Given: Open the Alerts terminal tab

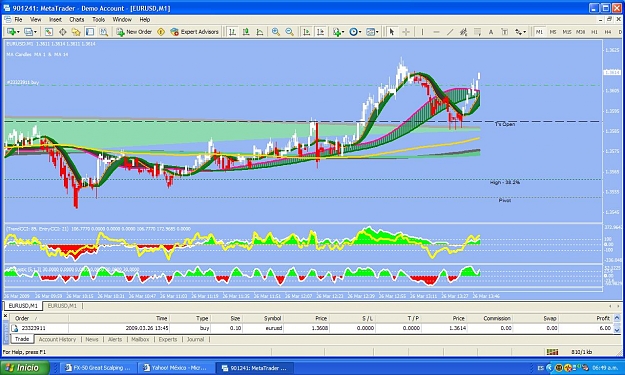Looking at the screenshot, I should pyautogui.click(x=115, y=340).
